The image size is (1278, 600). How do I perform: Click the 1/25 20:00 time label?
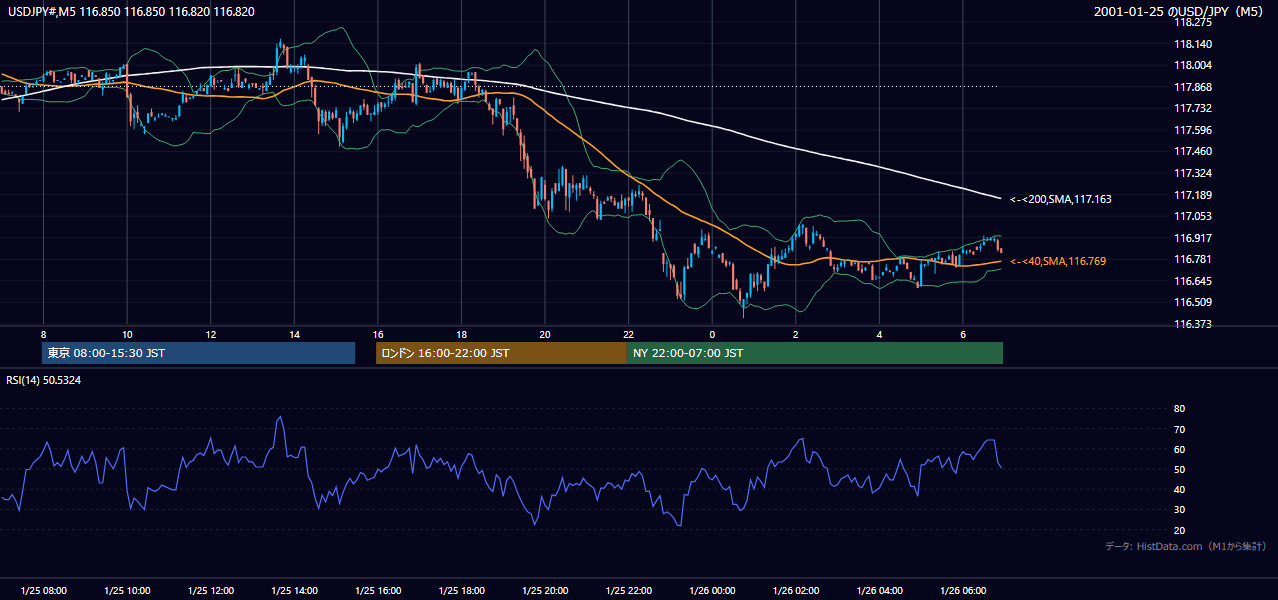click(x=544, y=591)
